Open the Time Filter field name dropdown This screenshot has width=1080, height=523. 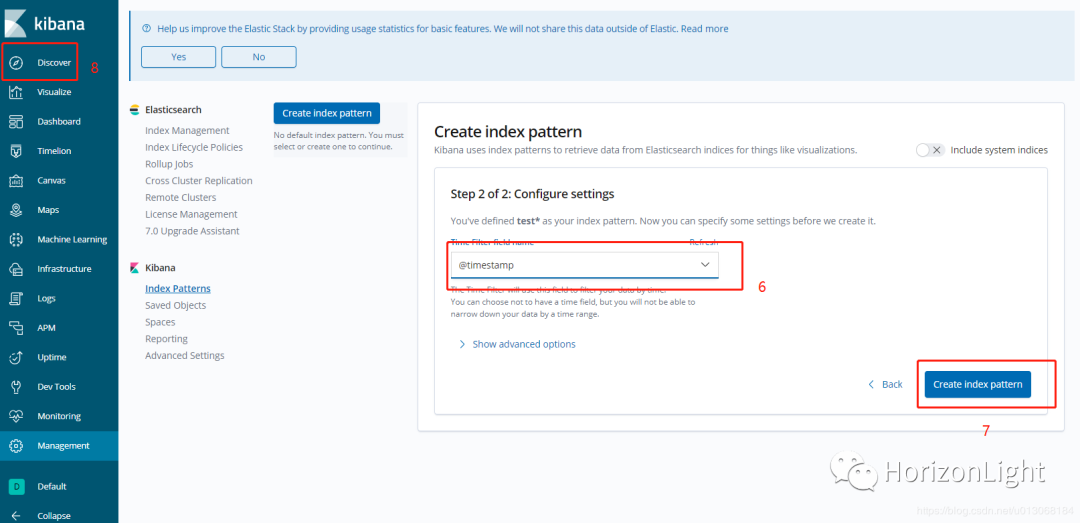584,265
